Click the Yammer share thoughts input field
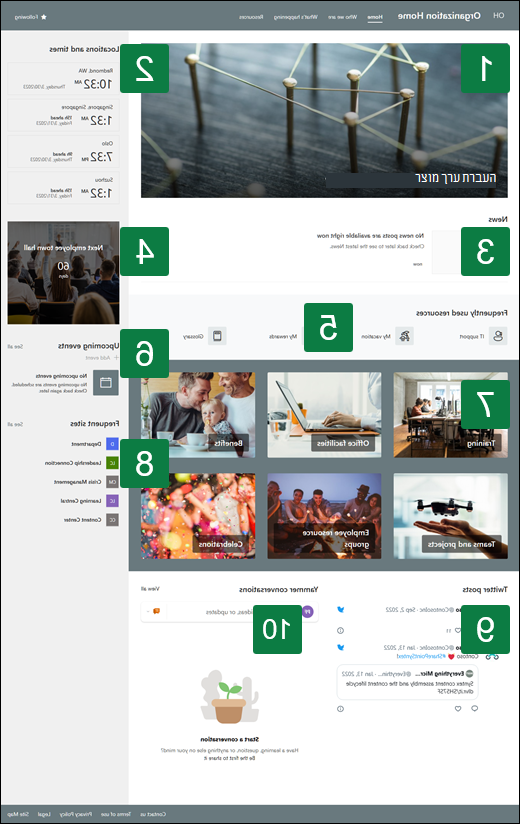The image size is (520, 824). click(230, 612)
